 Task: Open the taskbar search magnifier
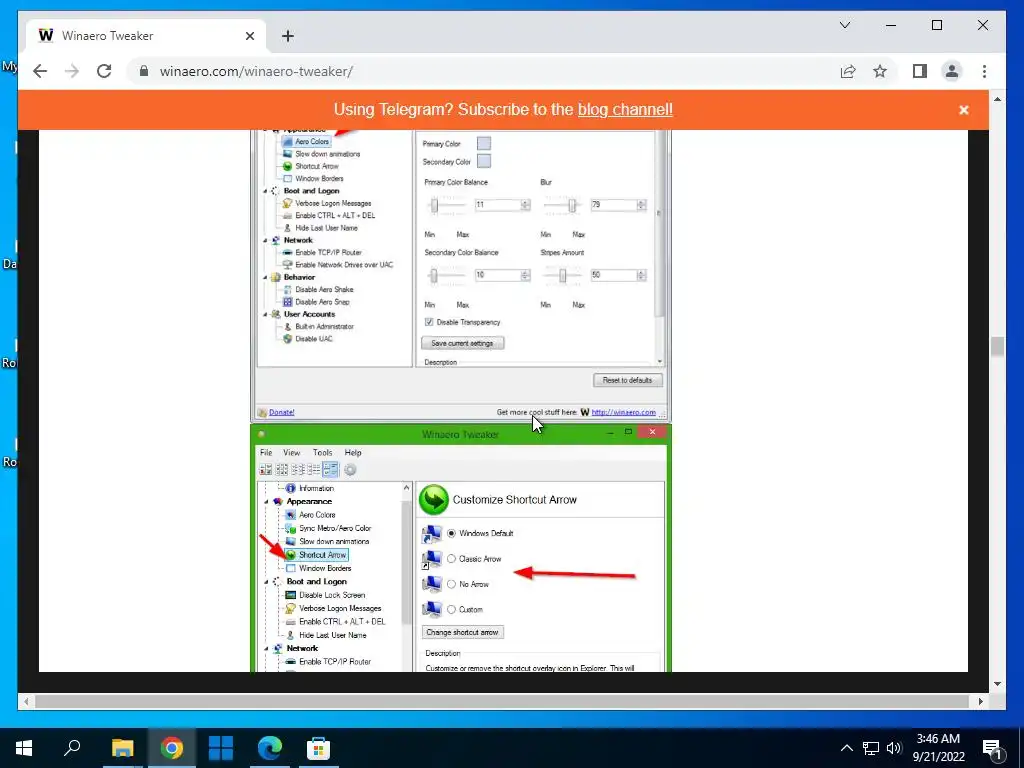(x=72, y=748)
